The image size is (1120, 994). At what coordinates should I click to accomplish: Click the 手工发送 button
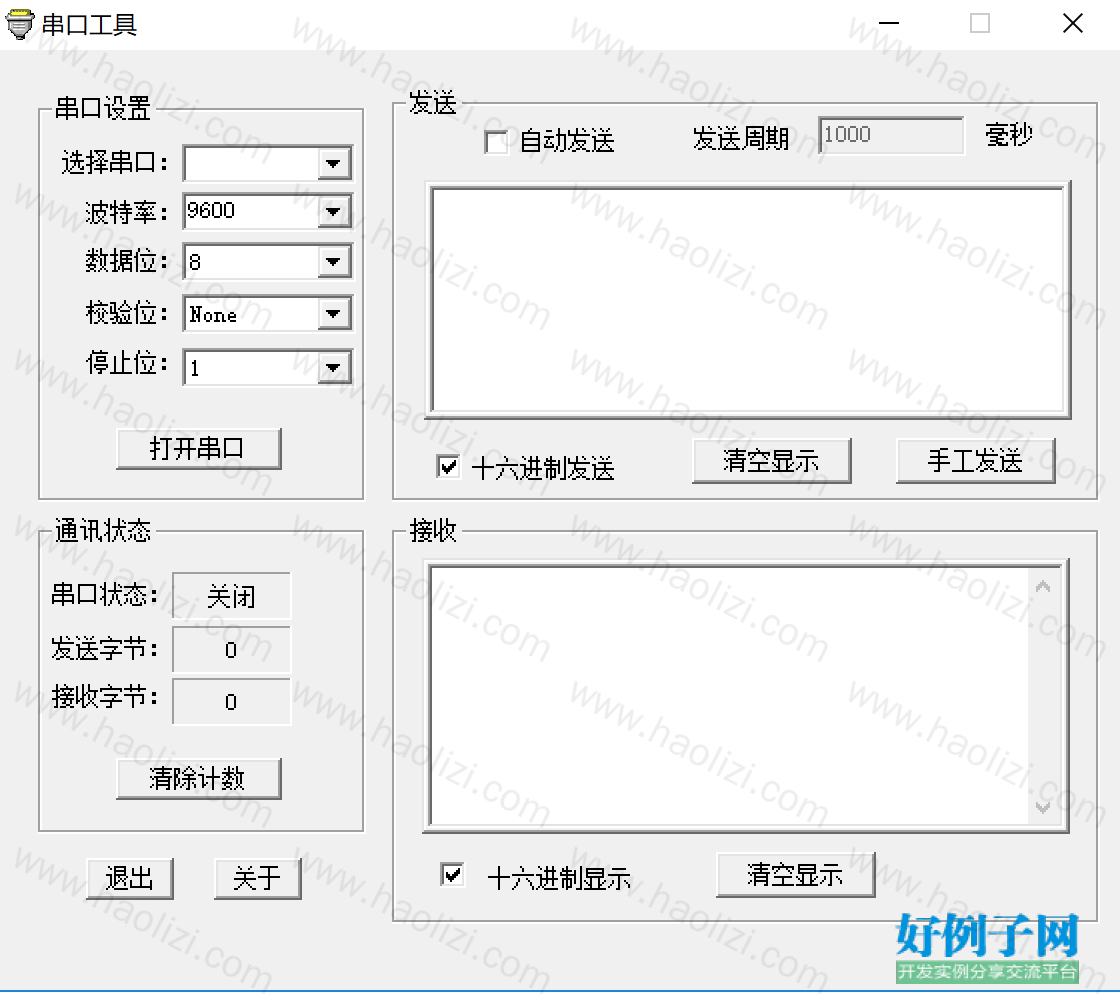(x=975, y=461)
